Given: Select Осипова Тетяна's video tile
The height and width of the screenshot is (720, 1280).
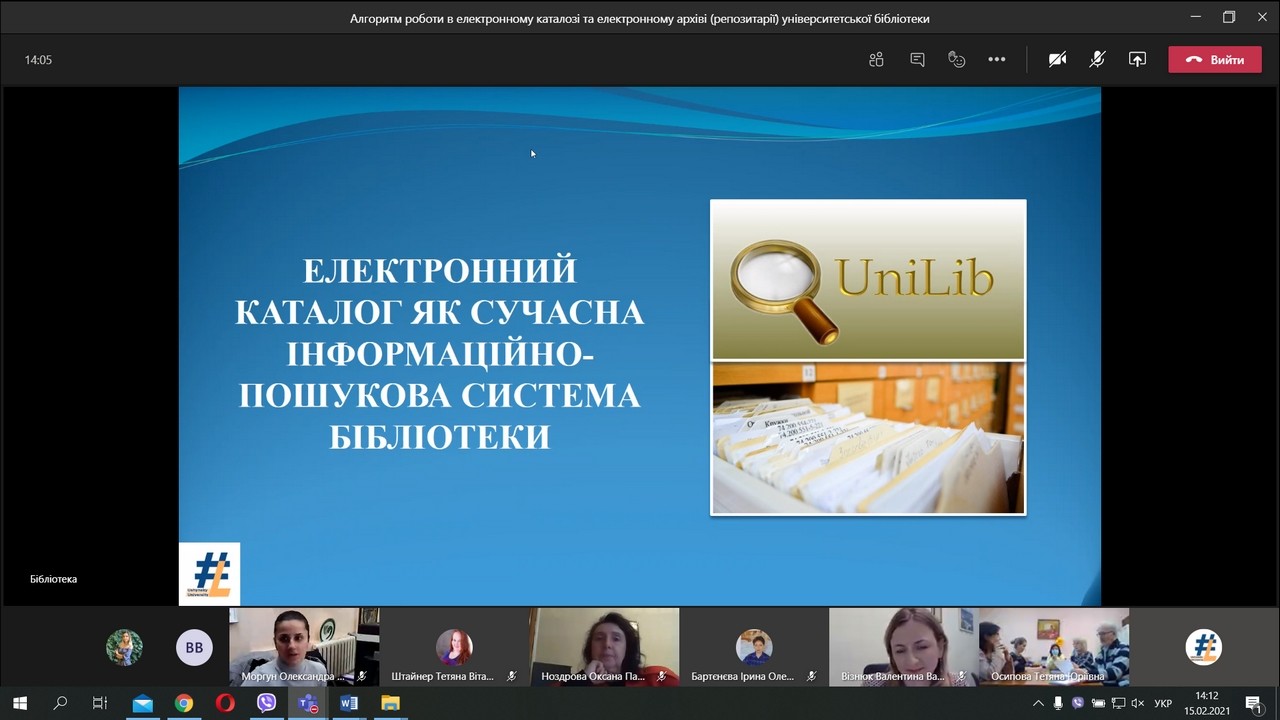Looking at the screenshot, I should [1054, 647].
